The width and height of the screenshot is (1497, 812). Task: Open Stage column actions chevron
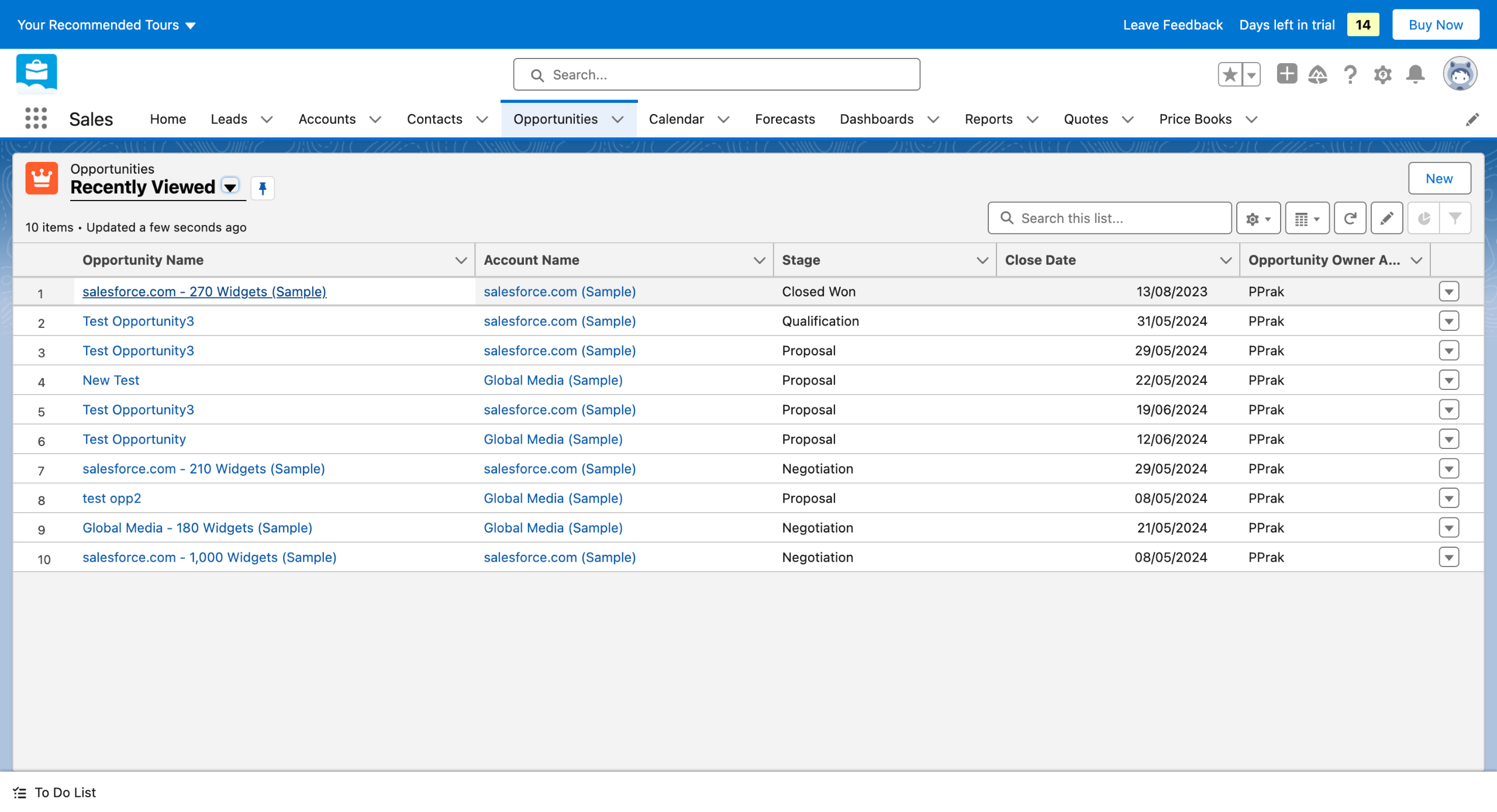point(982,260)
